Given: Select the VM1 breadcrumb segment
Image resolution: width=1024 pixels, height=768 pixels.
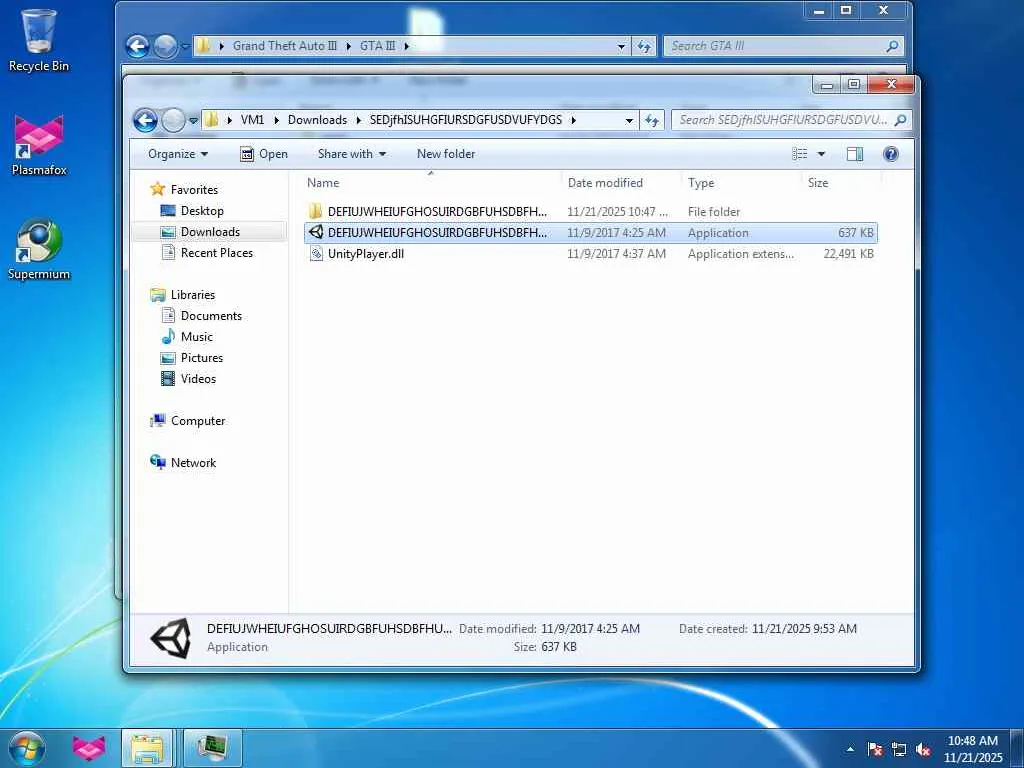Looking at the screenshot, I should [x=252, y=120].
